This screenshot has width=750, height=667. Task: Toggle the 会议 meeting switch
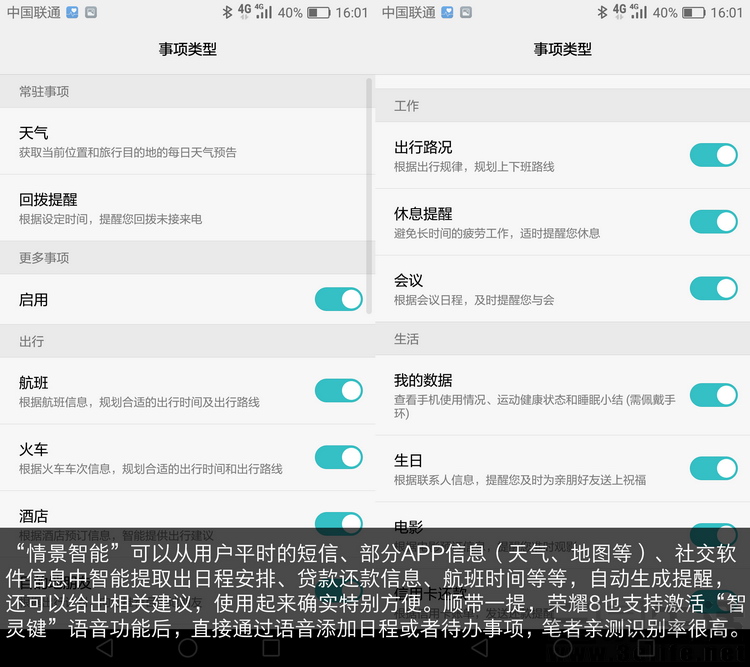714,288
